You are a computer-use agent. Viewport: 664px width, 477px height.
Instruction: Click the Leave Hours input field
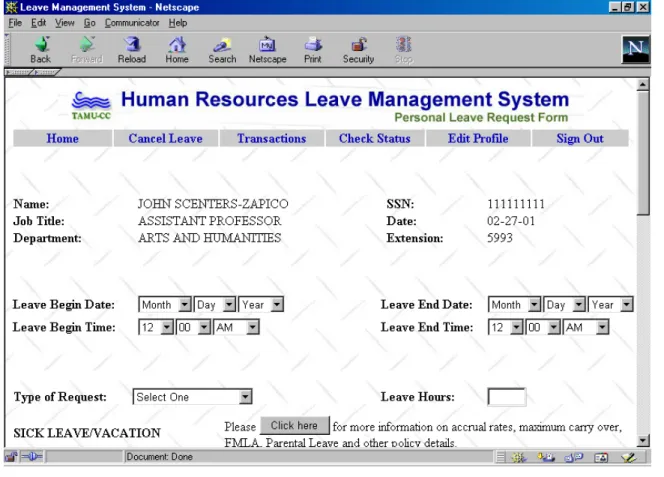pyautogui.click(x=507, y=397)
